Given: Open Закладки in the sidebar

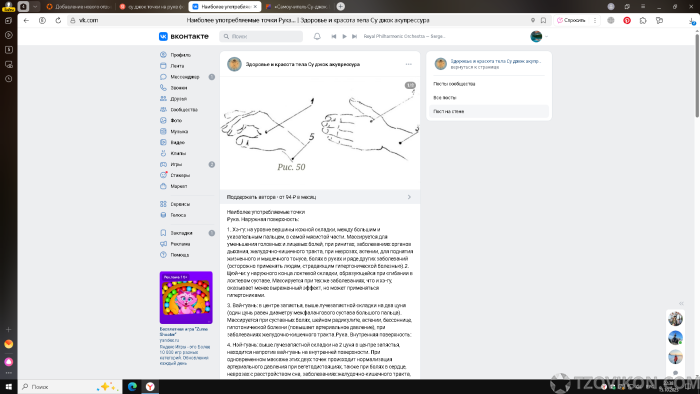Looking at the screenshot, I should coord(181,233).
